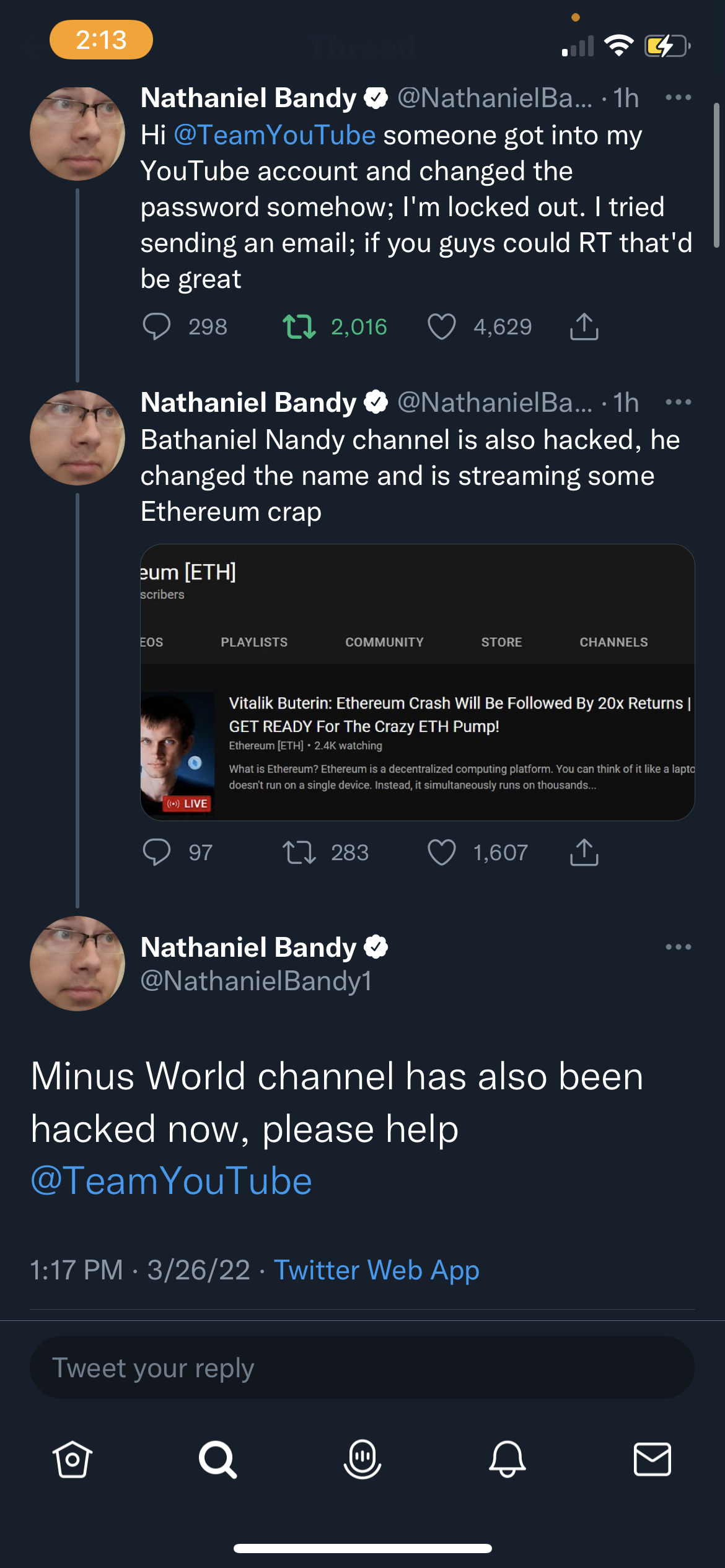
Task: Retweet the tweet with 283 retweets
Action: [299, 852]
